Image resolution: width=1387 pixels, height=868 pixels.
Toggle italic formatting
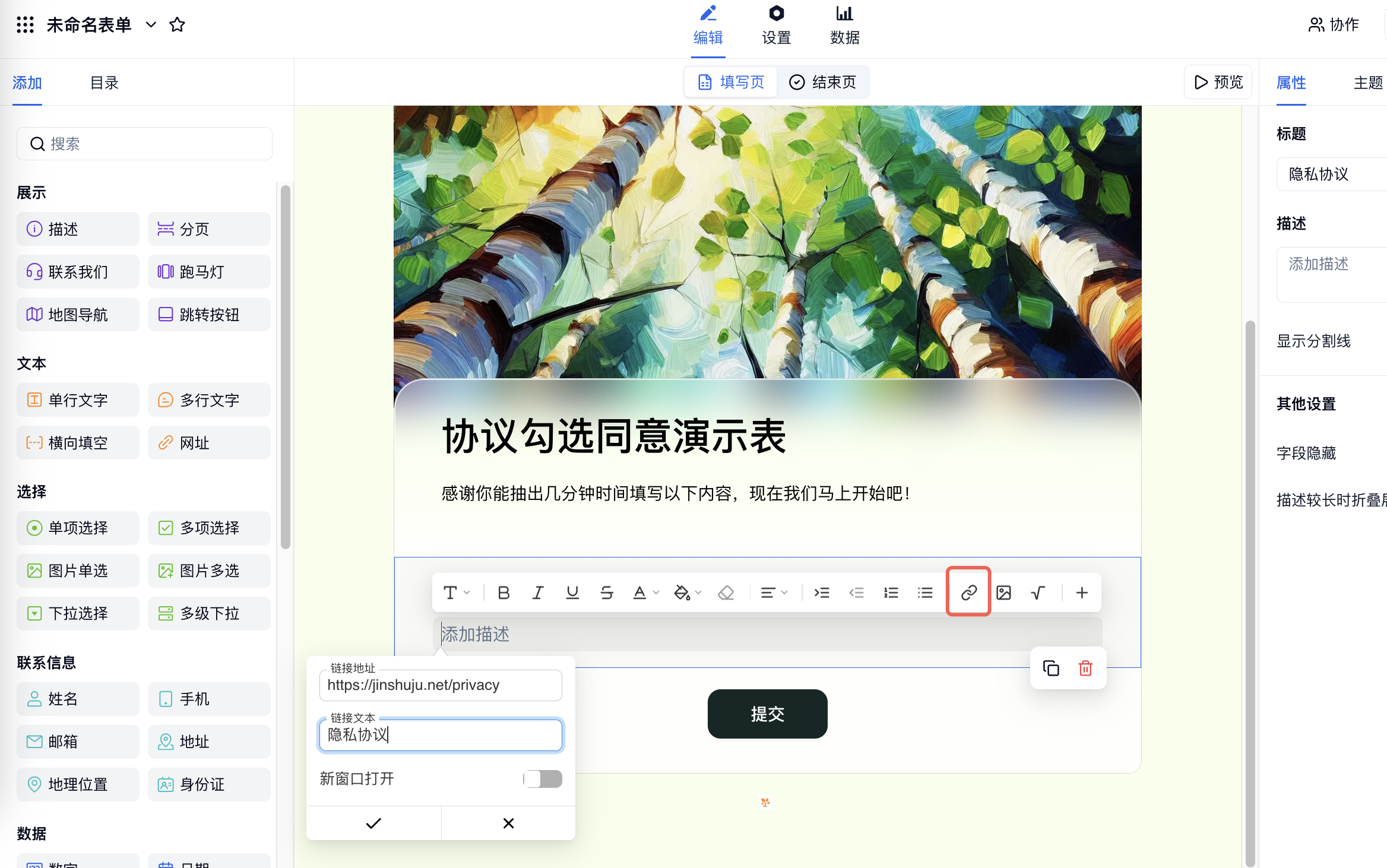pos(538,593)
